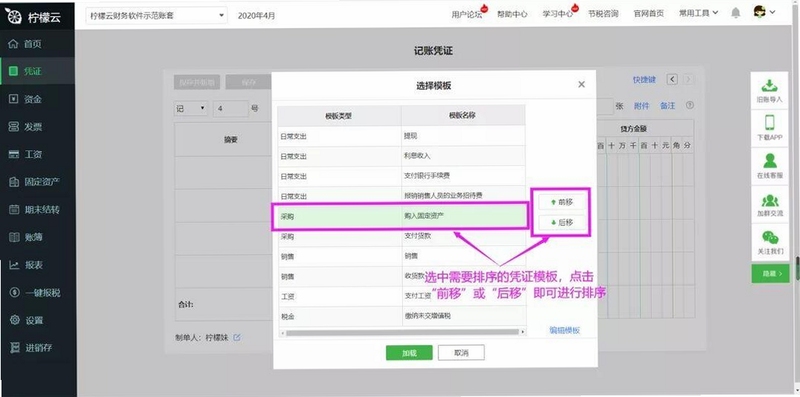Click the 模板类型 column header

(x=339, y=116)
